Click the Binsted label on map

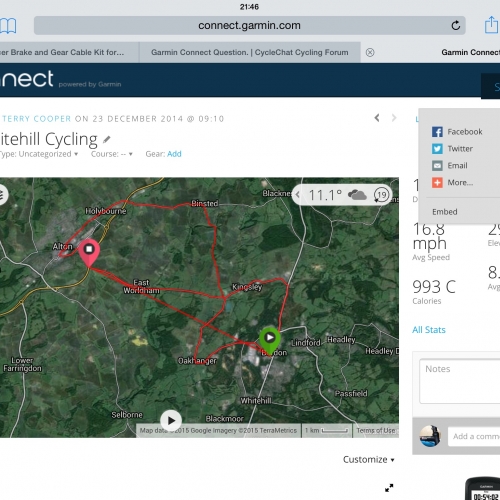tap(204, 203)
